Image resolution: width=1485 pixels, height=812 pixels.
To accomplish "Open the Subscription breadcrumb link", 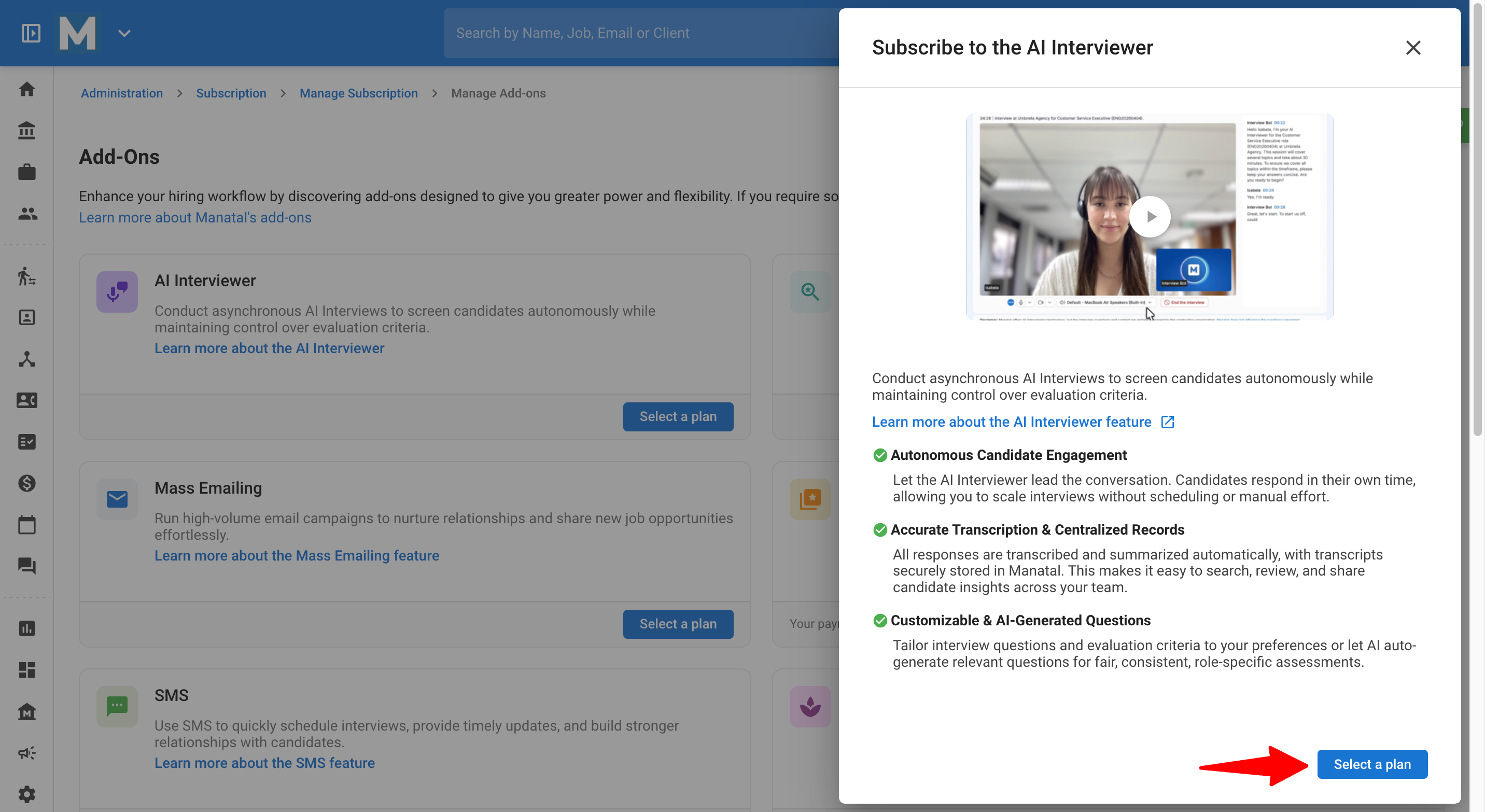I will point(231,93).
